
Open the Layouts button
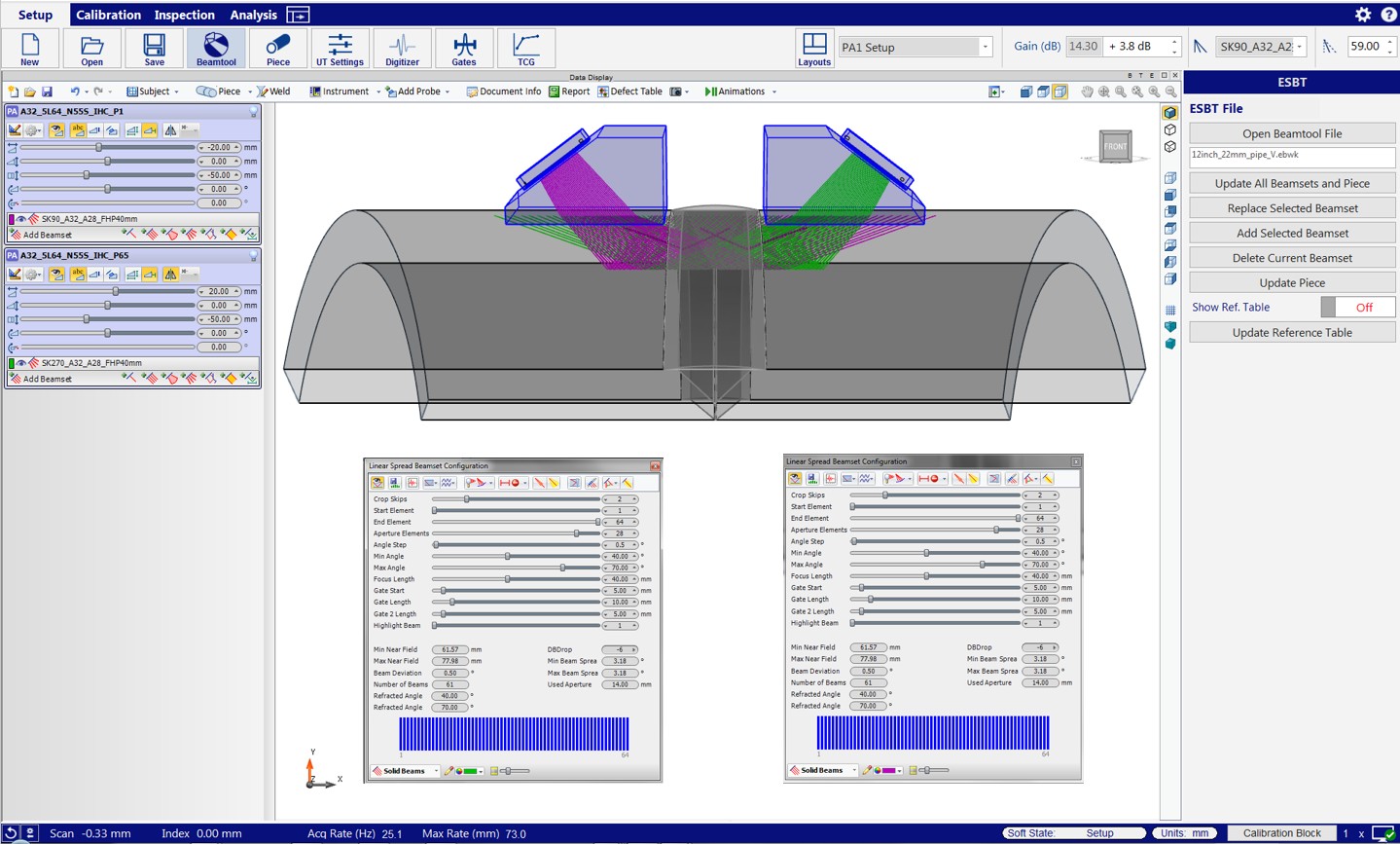coord(814,49)
